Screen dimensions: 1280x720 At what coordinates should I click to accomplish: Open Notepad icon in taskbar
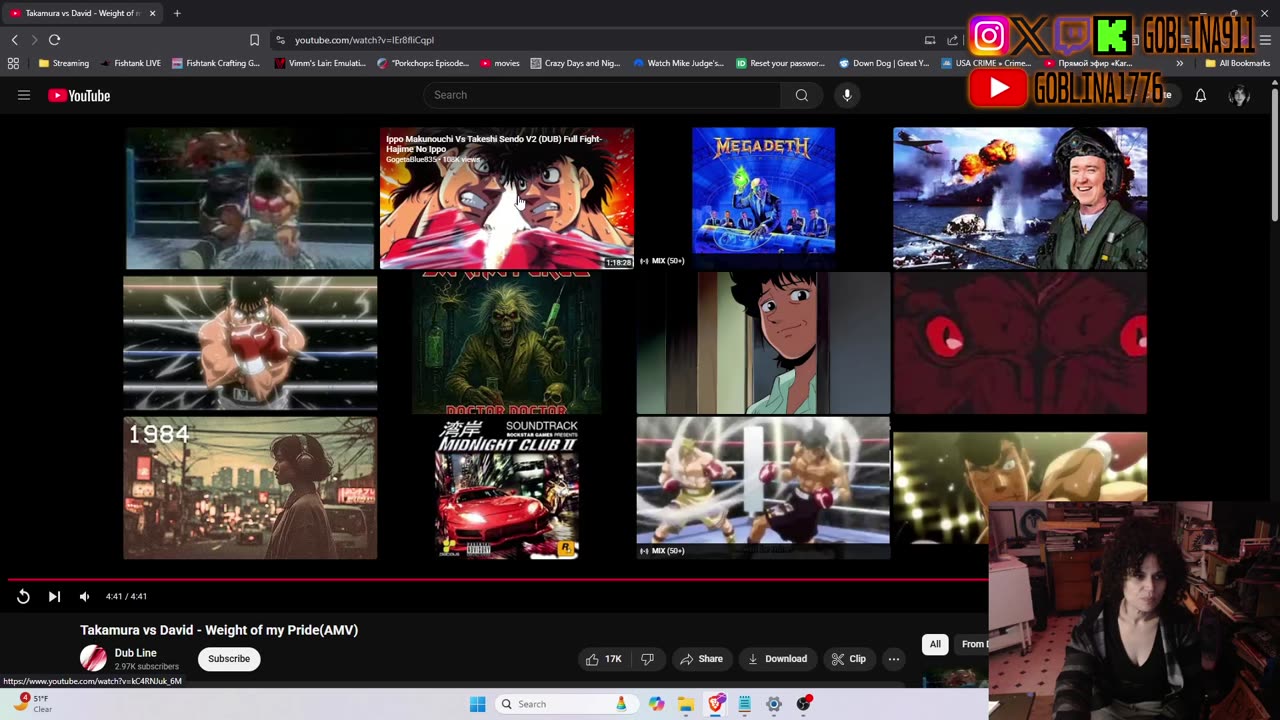click(745, 704)
